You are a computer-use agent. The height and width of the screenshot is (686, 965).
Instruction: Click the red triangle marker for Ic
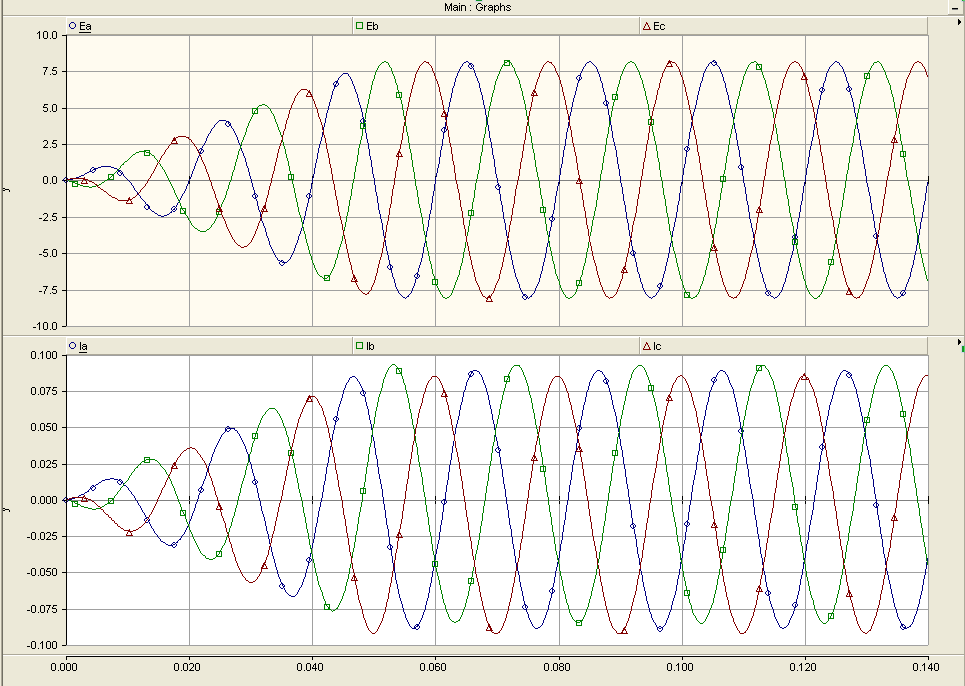coord(646,346)
